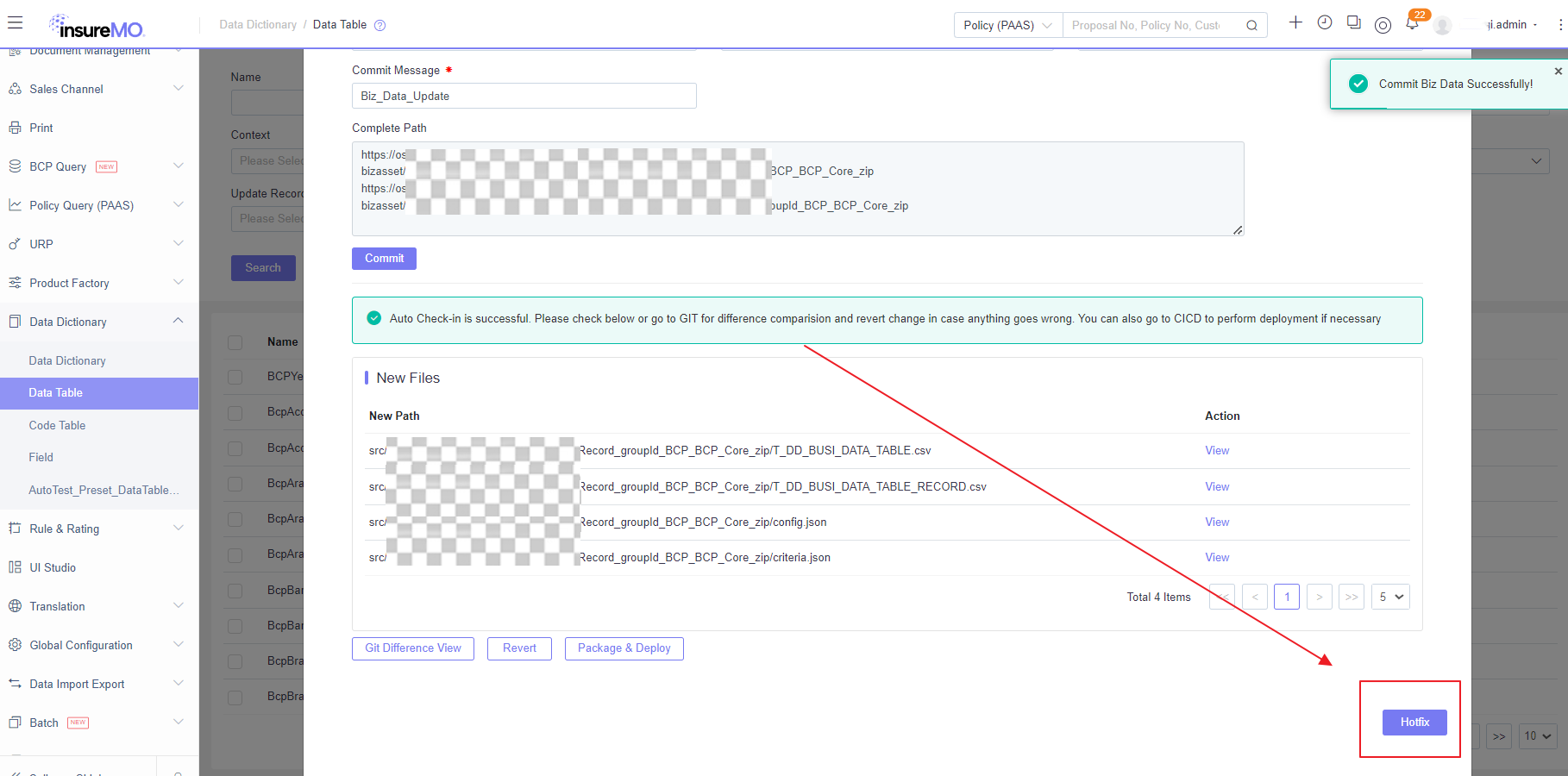Viewport: 1568px width, 776px height.
Task: Tick the checkbox next to BcpBar row
Action: tap(235, 591)
